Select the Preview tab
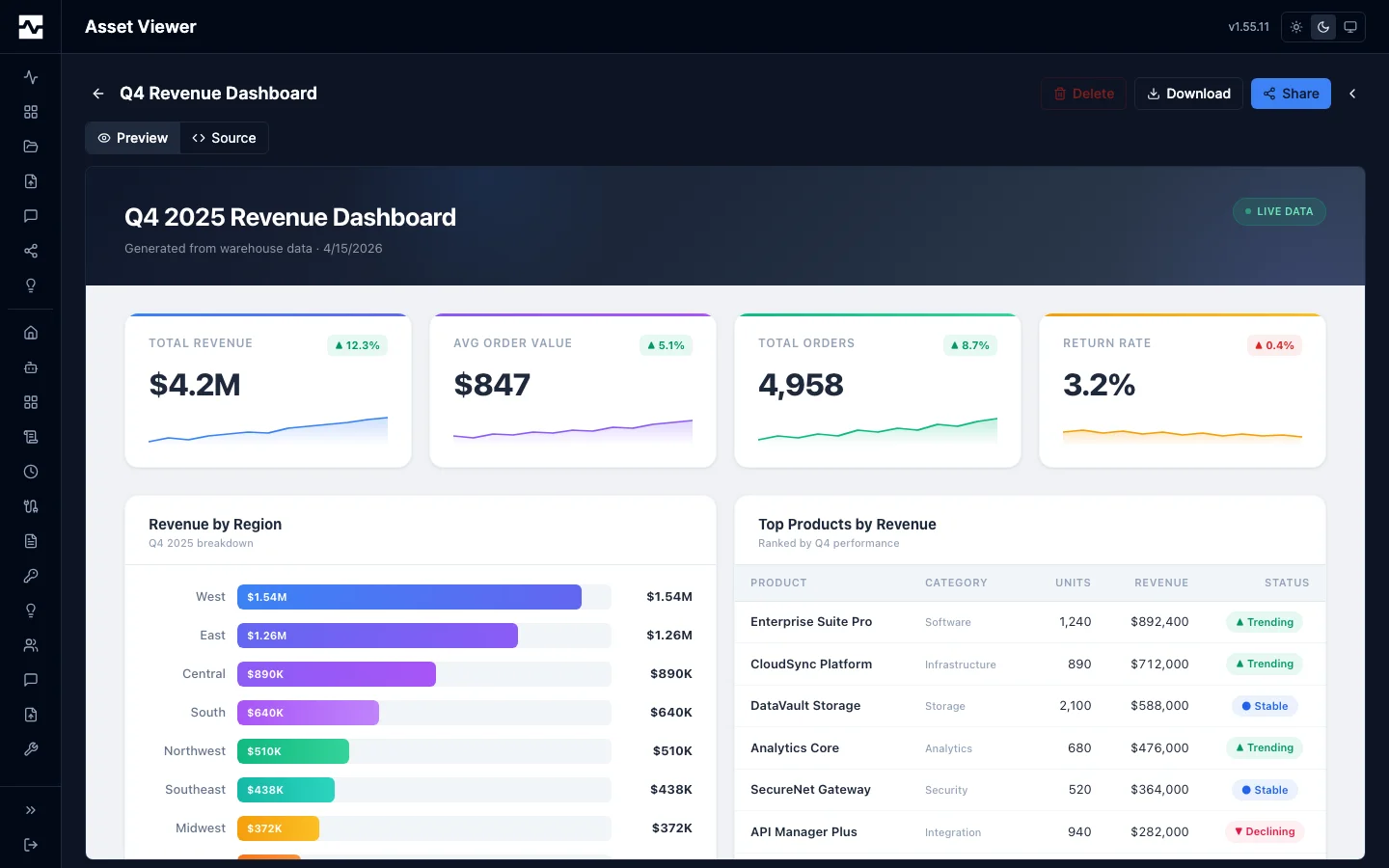Viewport: 1389px width, 868px height. tap(132, 138)
